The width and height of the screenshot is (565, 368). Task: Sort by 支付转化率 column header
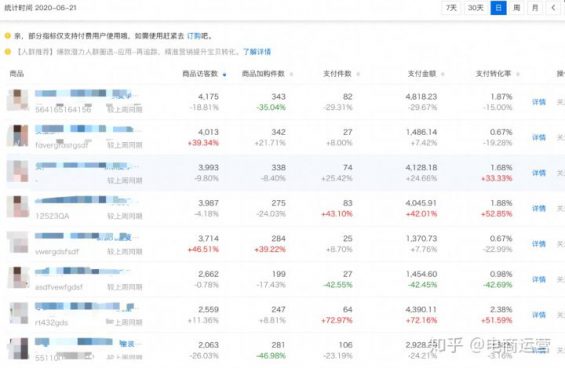tap(497, 74)
